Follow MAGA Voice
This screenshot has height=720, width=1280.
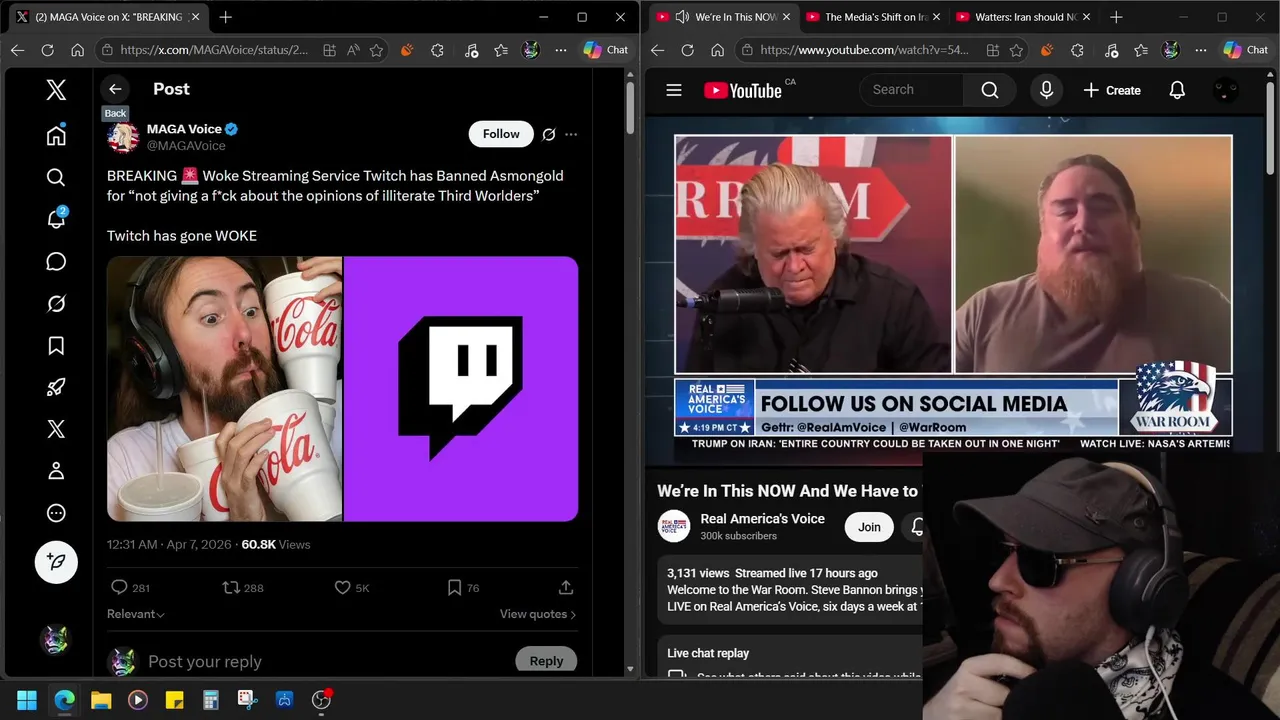pyautogui.click(x=501, y=134)
